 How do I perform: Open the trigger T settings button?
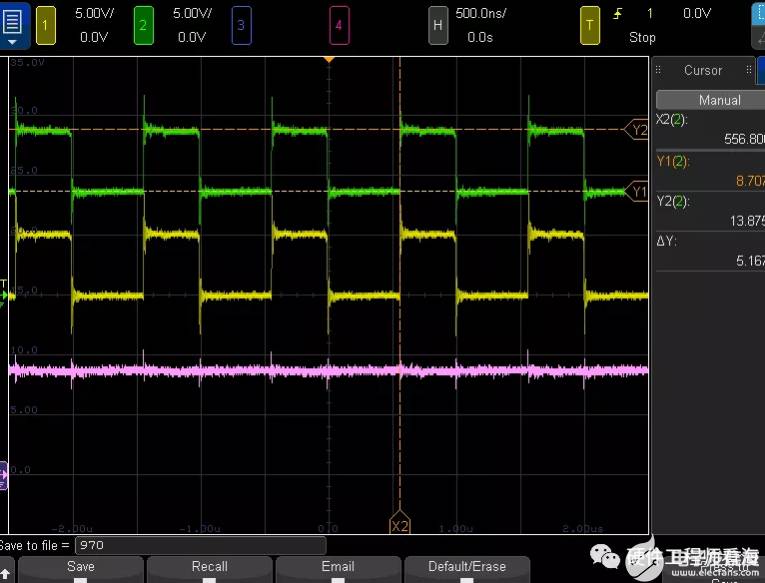click(x=589, y=25)
